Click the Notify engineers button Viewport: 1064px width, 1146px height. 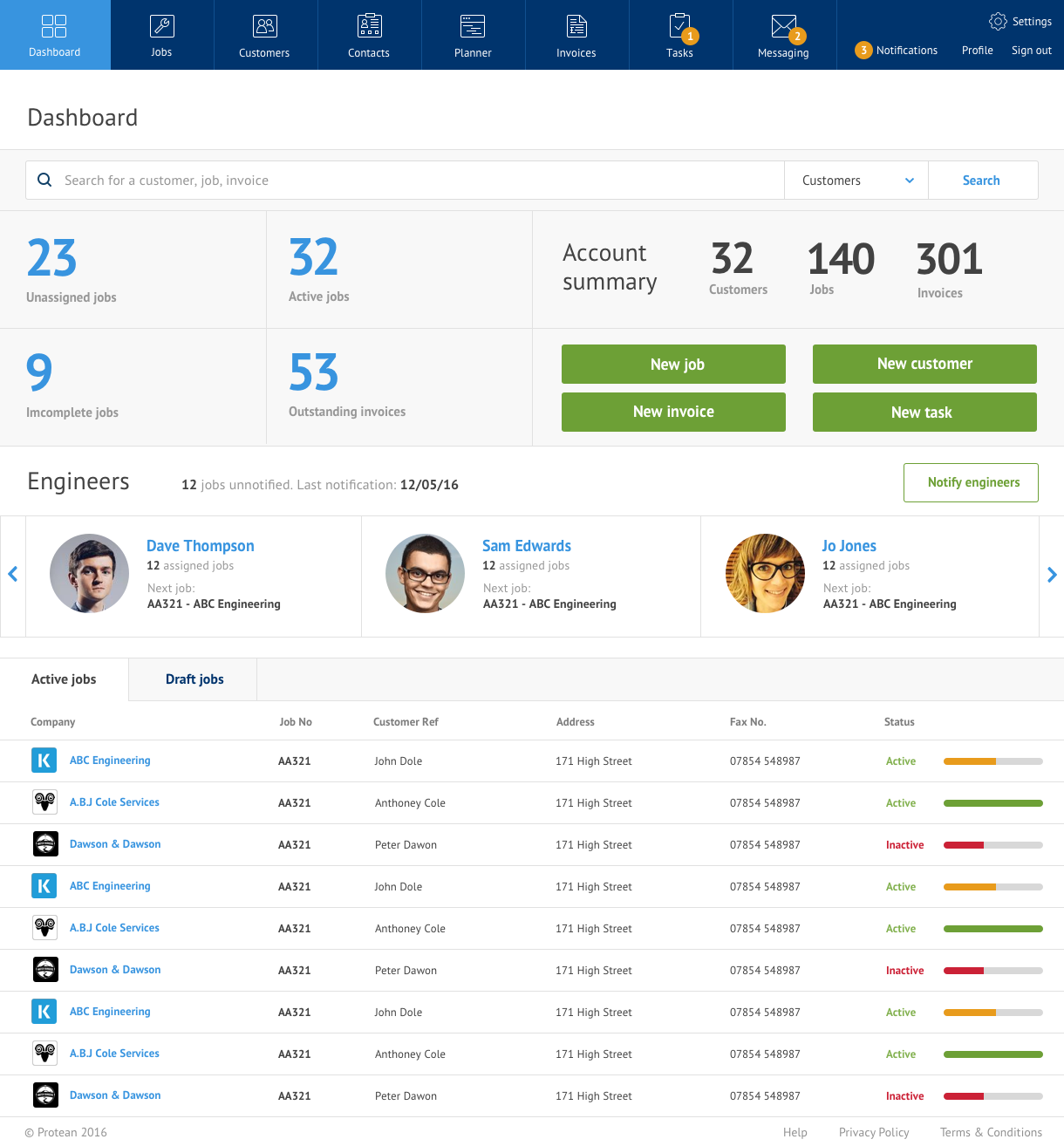(971, 482)
